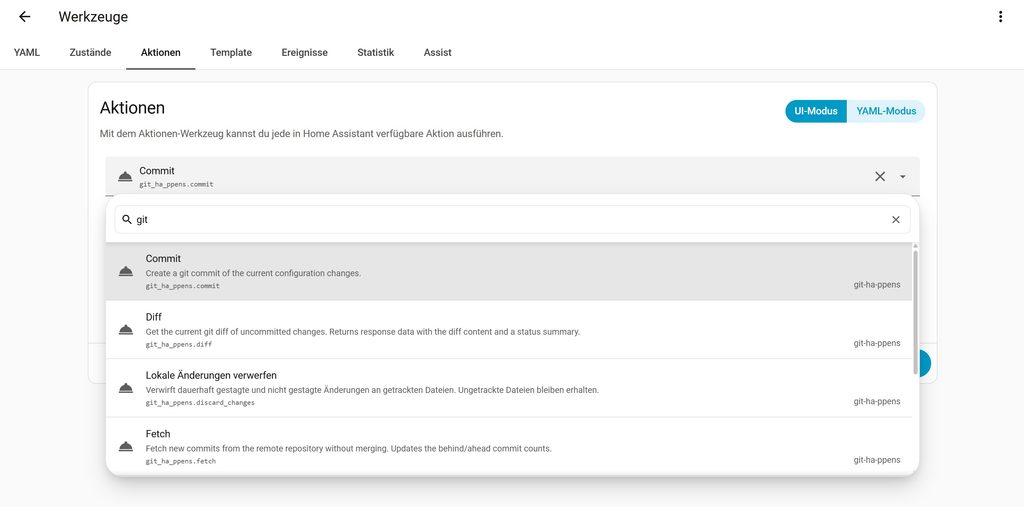Open the YAML tab
Viewport: 1024px width, 507px height.
(27, 52)
